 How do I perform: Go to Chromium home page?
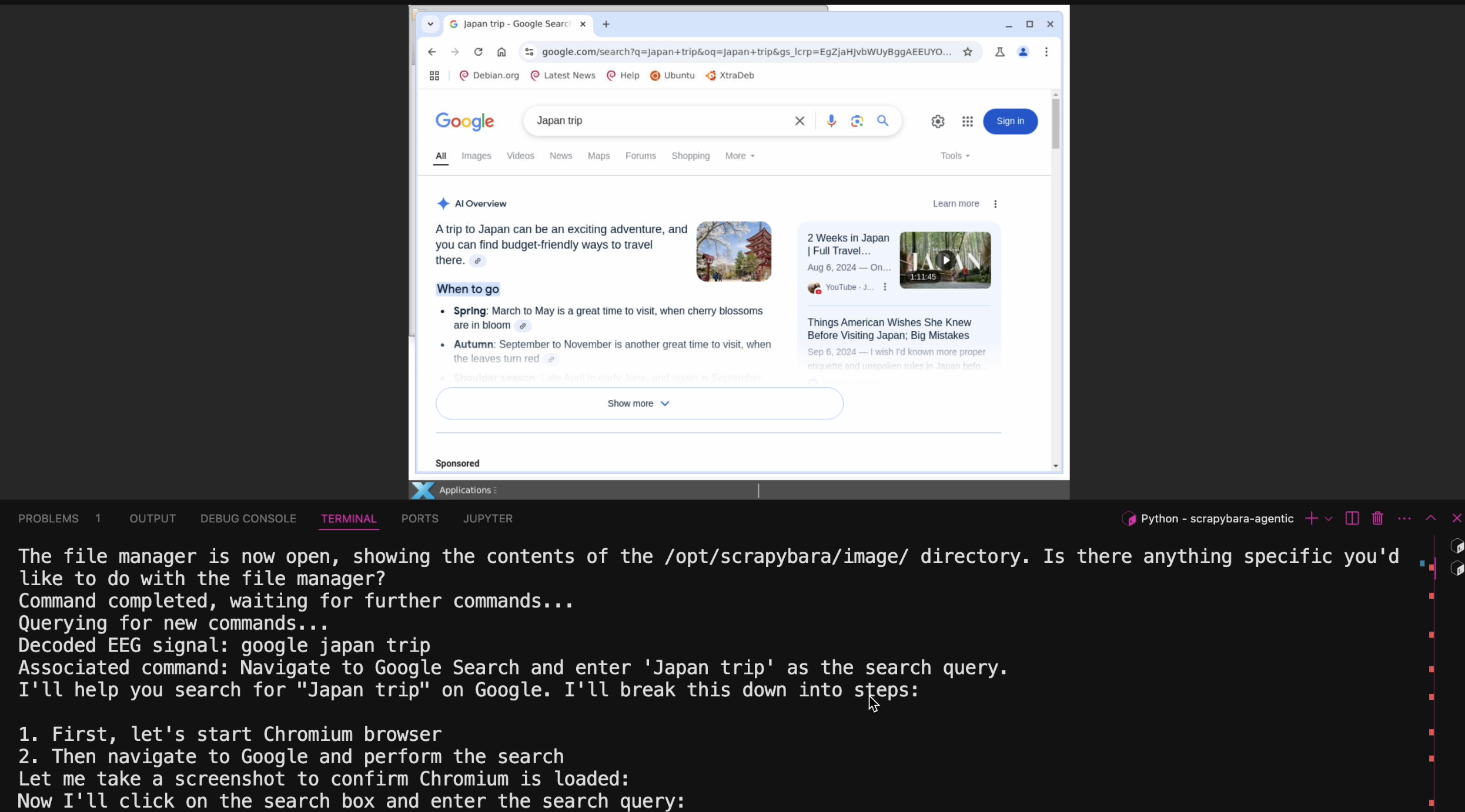(x=501, y=52)
